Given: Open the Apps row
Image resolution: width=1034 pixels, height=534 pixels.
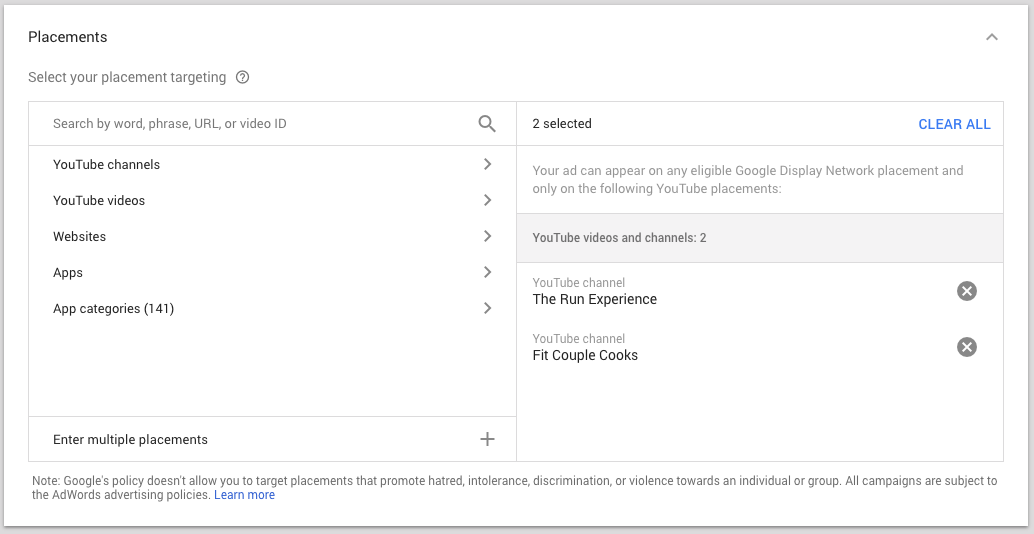Looking at the screenshot, I should point(272,272).
